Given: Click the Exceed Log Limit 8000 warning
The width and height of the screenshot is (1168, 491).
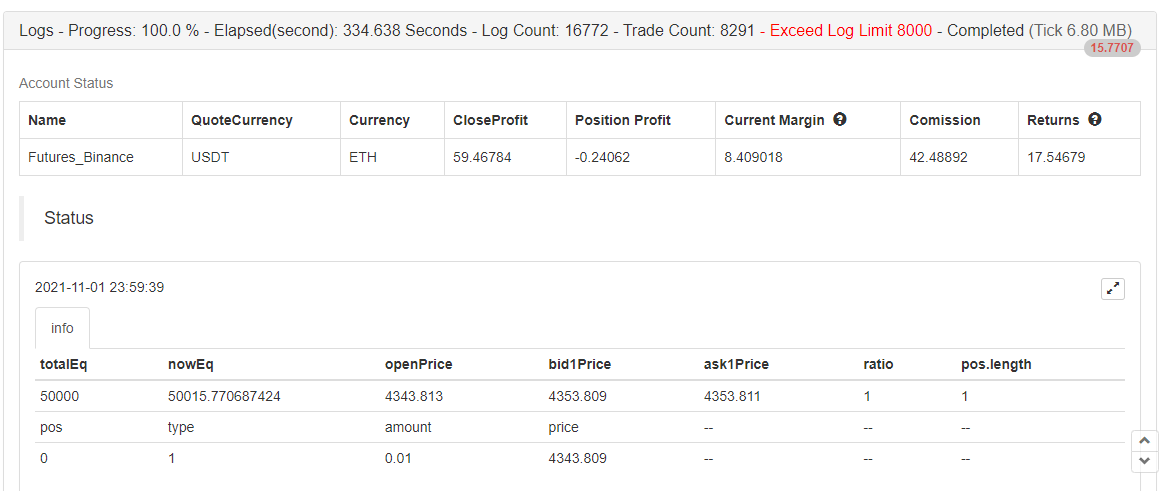Looking at the screenshot, I should click(851, 31).
